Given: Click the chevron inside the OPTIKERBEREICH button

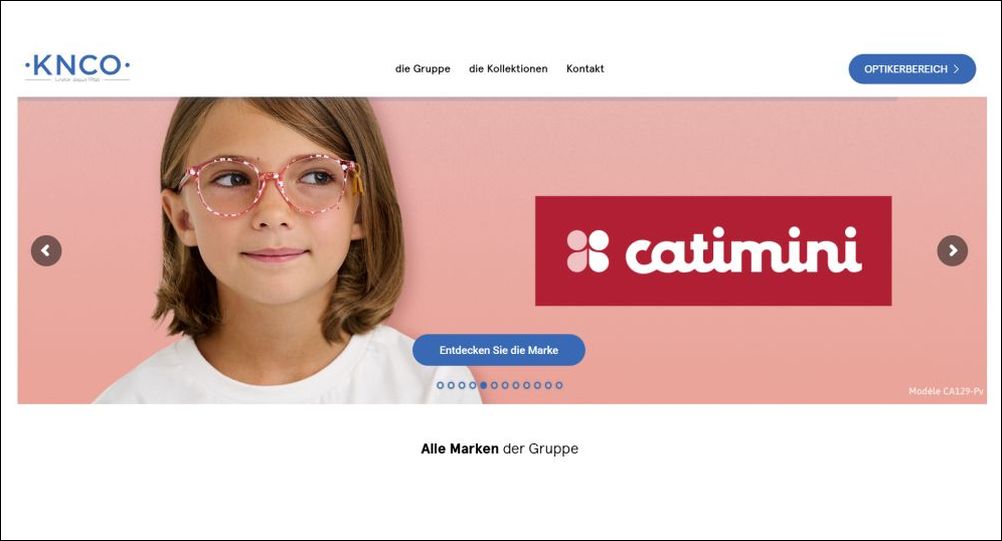Looking at the screenshot, I should [956, 69].
